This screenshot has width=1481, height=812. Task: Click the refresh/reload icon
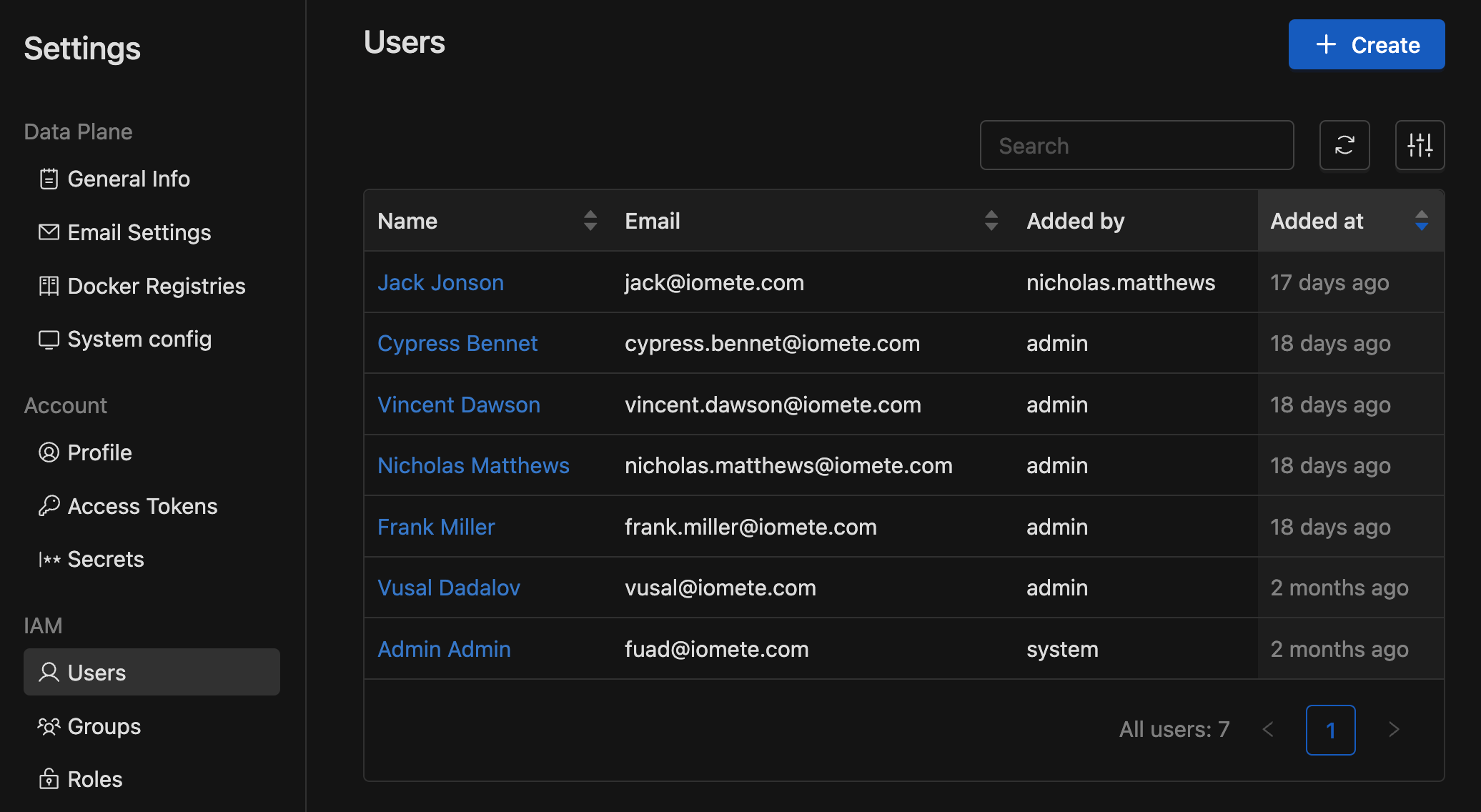(1345, 144)
